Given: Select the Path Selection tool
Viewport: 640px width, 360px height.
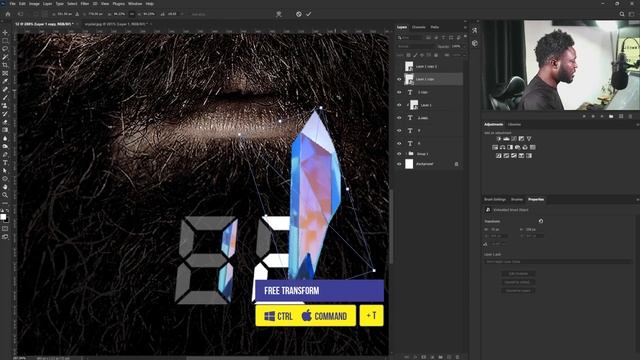Looking at the screenshot, I should (5, 171).
